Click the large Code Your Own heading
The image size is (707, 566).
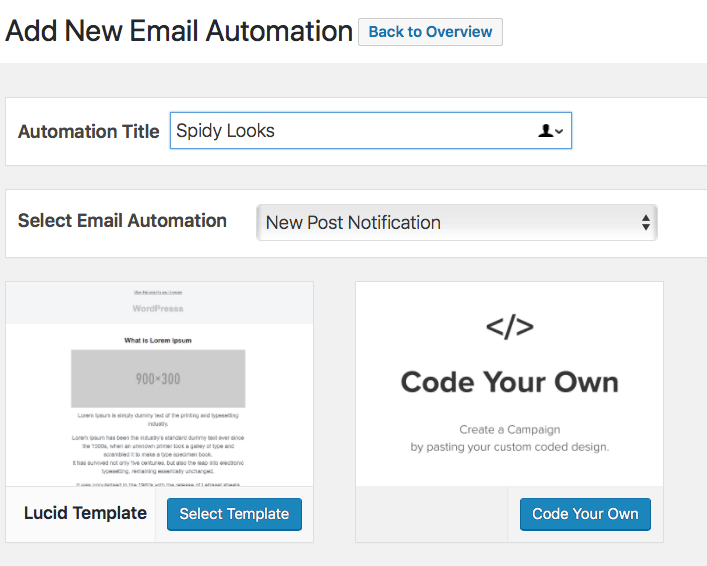(510, 382)
